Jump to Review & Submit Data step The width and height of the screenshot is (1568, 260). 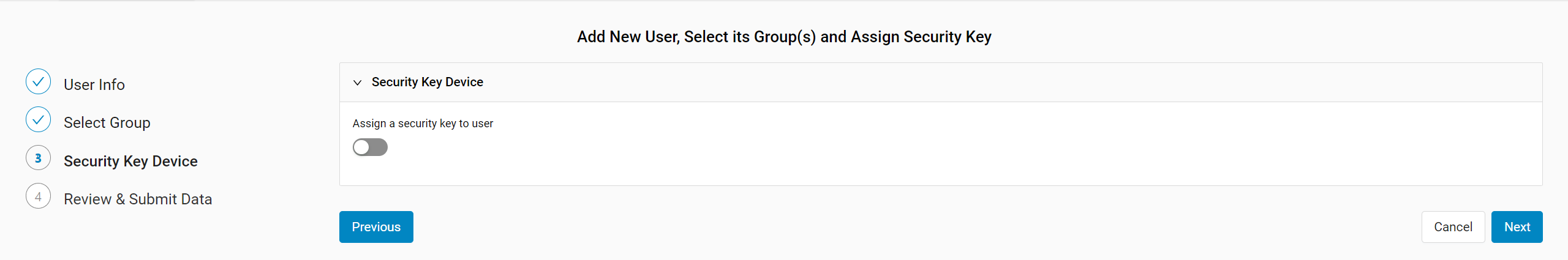tap(138, 199)
